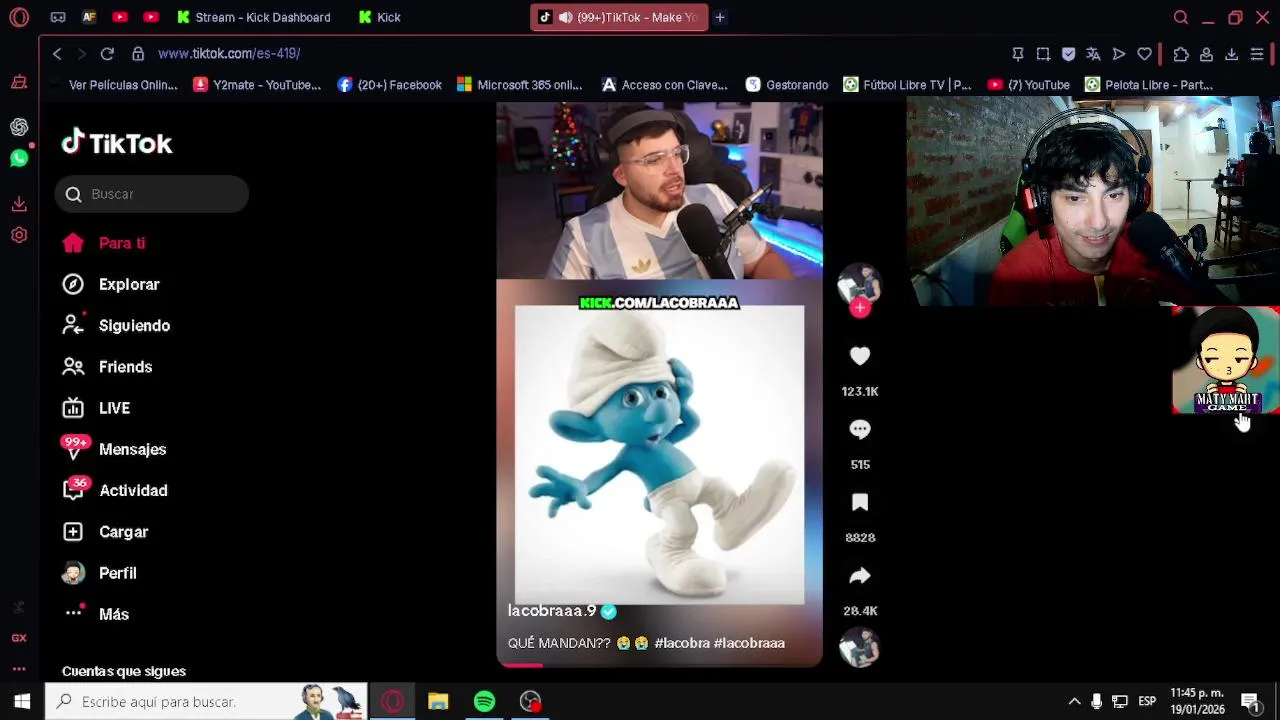Open the Gestorando bookmark
Screen dimensions: 1280x720
786,85
